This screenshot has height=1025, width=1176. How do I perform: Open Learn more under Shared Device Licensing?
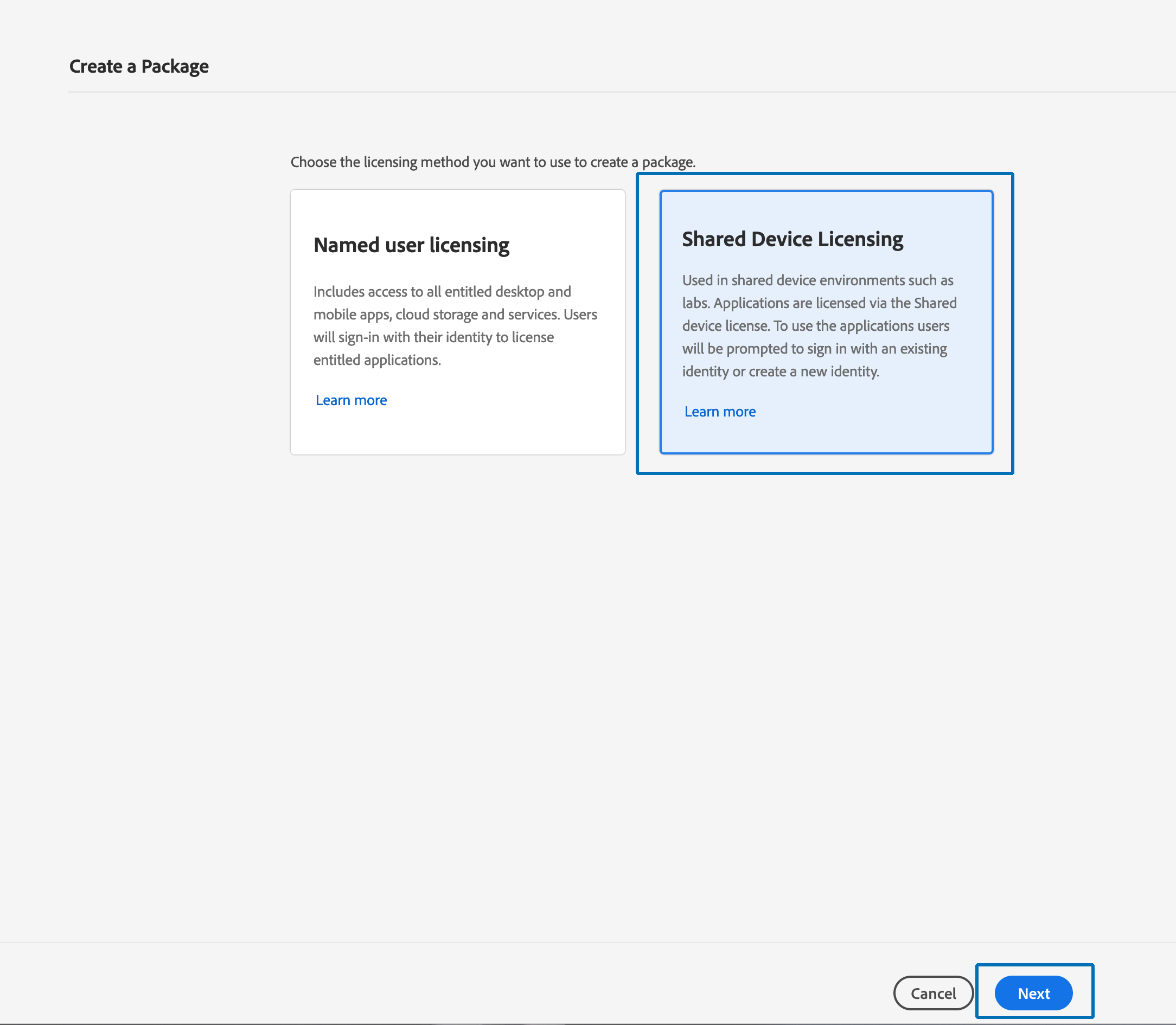coord(720,412)
